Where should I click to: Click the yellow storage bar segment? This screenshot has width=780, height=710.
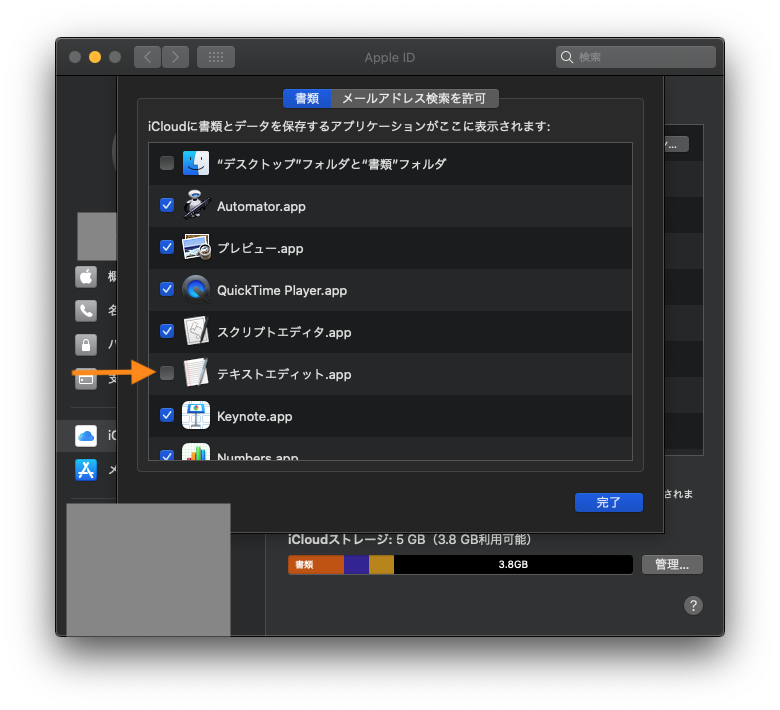point(381,565)
